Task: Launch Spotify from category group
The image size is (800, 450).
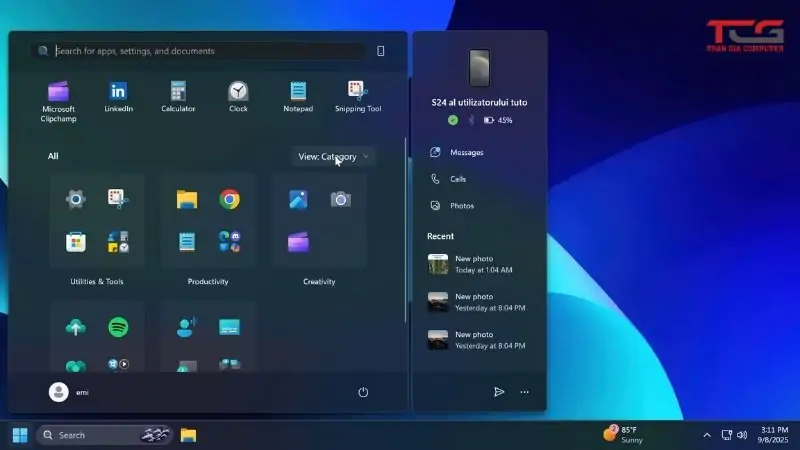Action: (x=118, y=327)
